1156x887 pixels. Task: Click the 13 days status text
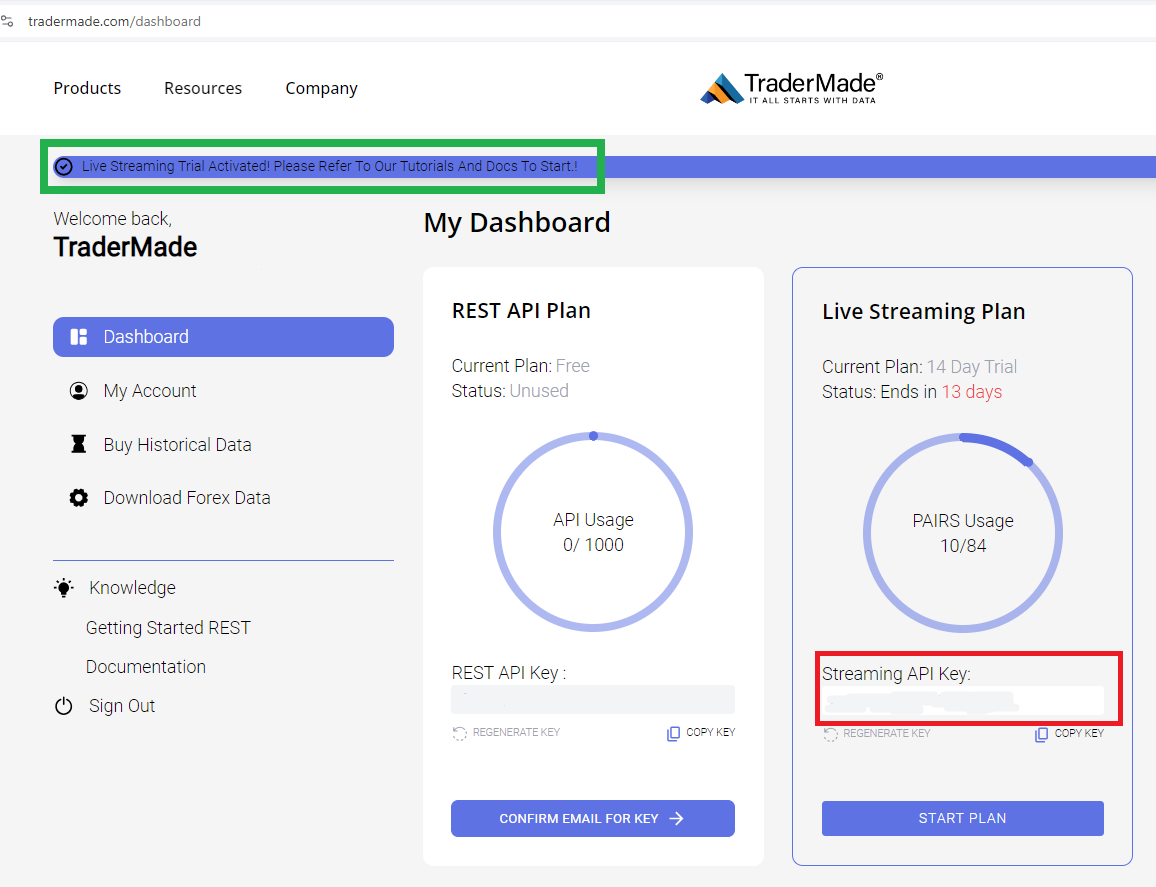[972, 392]
